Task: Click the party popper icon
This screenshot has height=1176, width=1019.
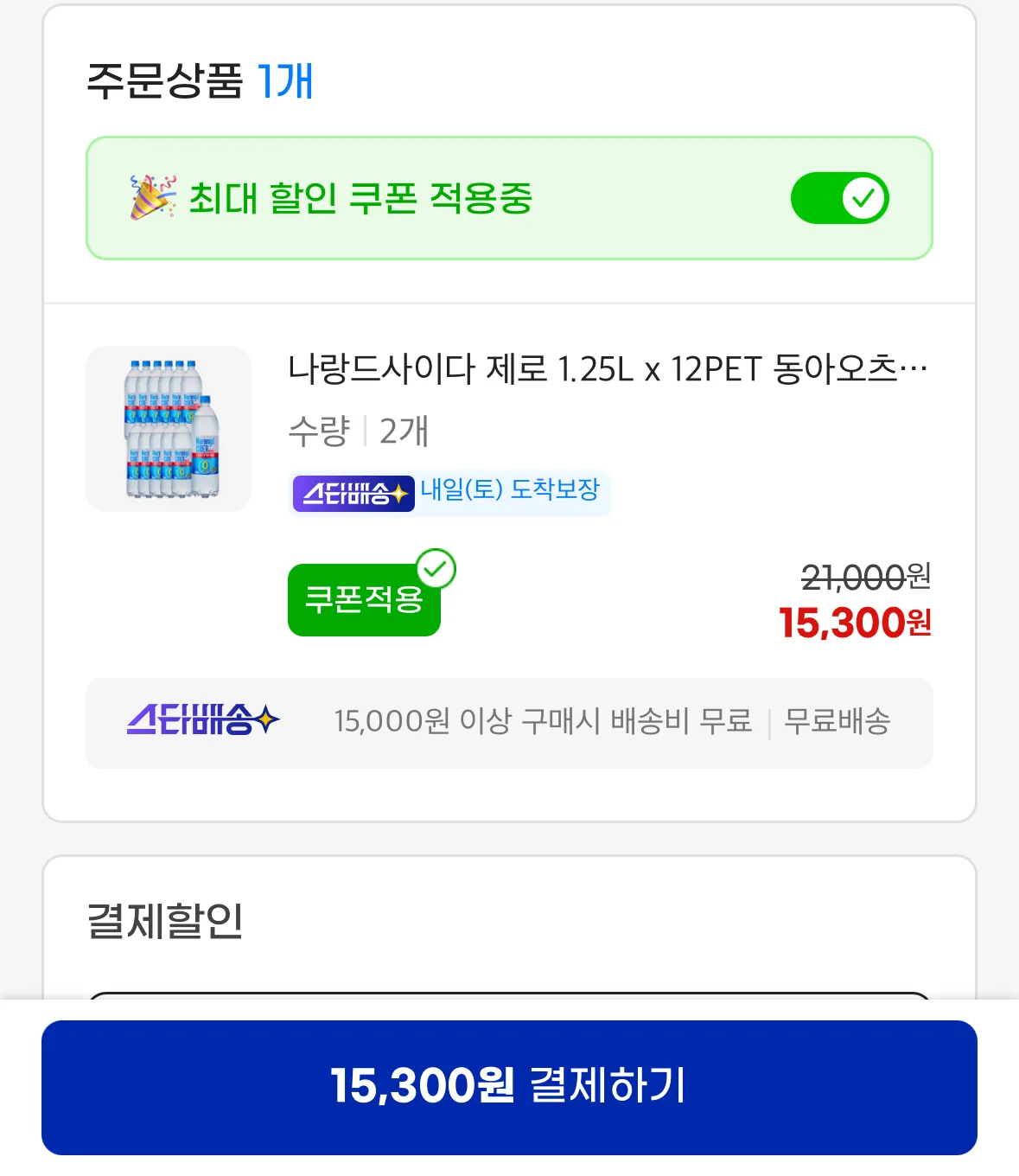Action: pyautogui.click(x=152, y=197)
